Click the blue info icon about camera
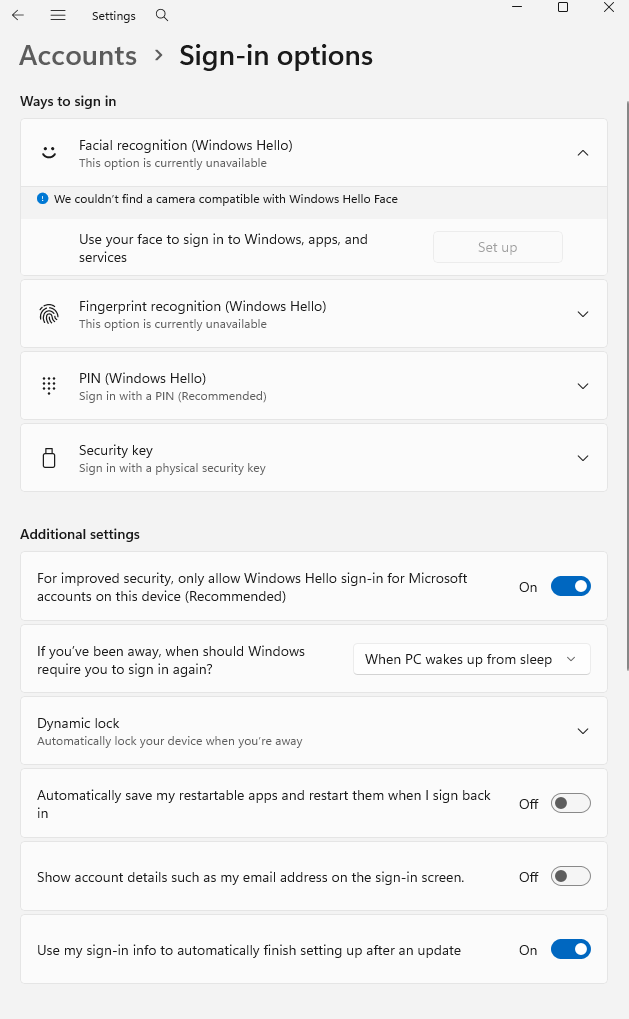The height and width of the screenshot is (1019, 629). 42,199
